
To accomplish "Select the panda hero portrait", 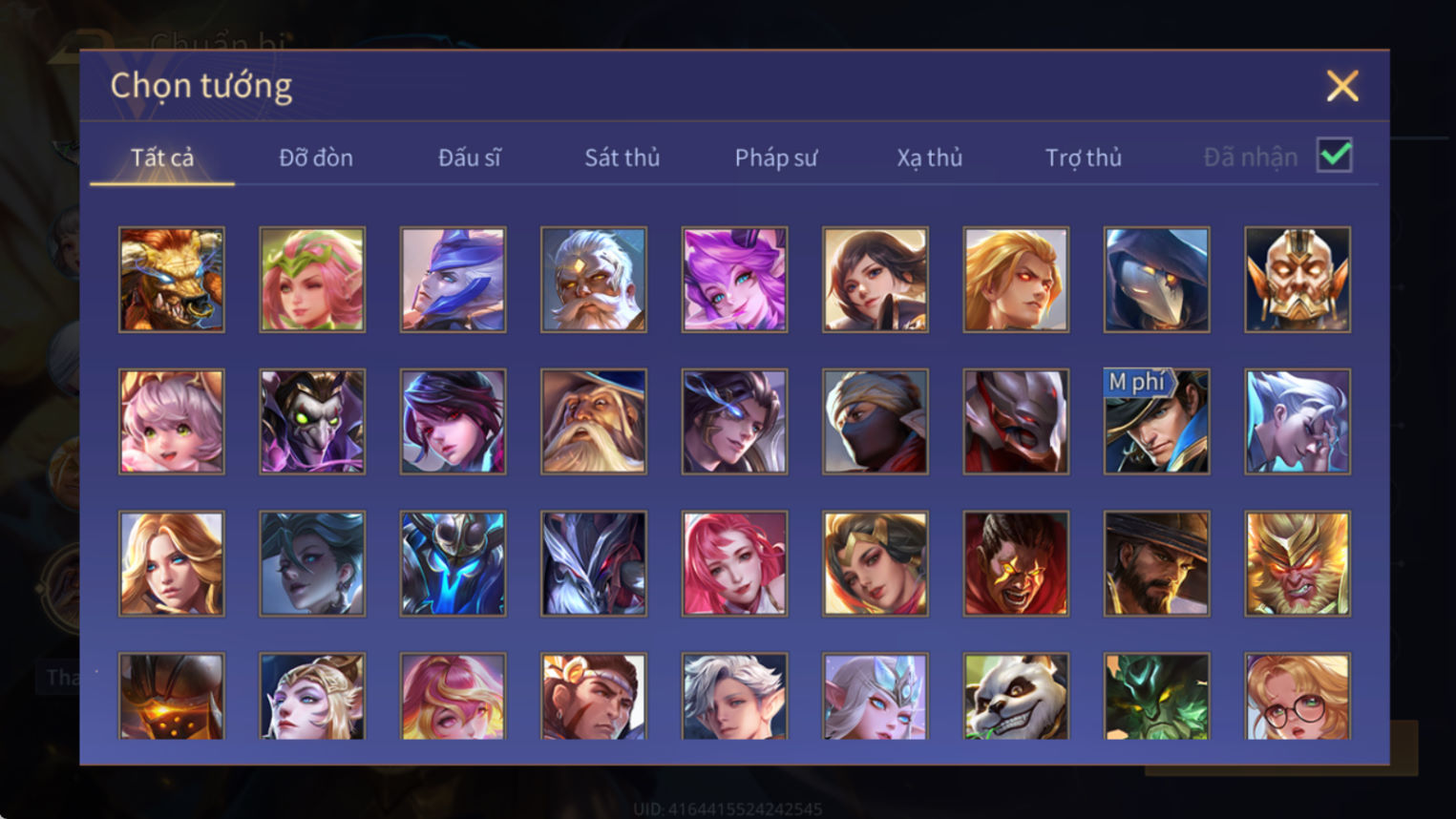I will tap(1016, 696).
